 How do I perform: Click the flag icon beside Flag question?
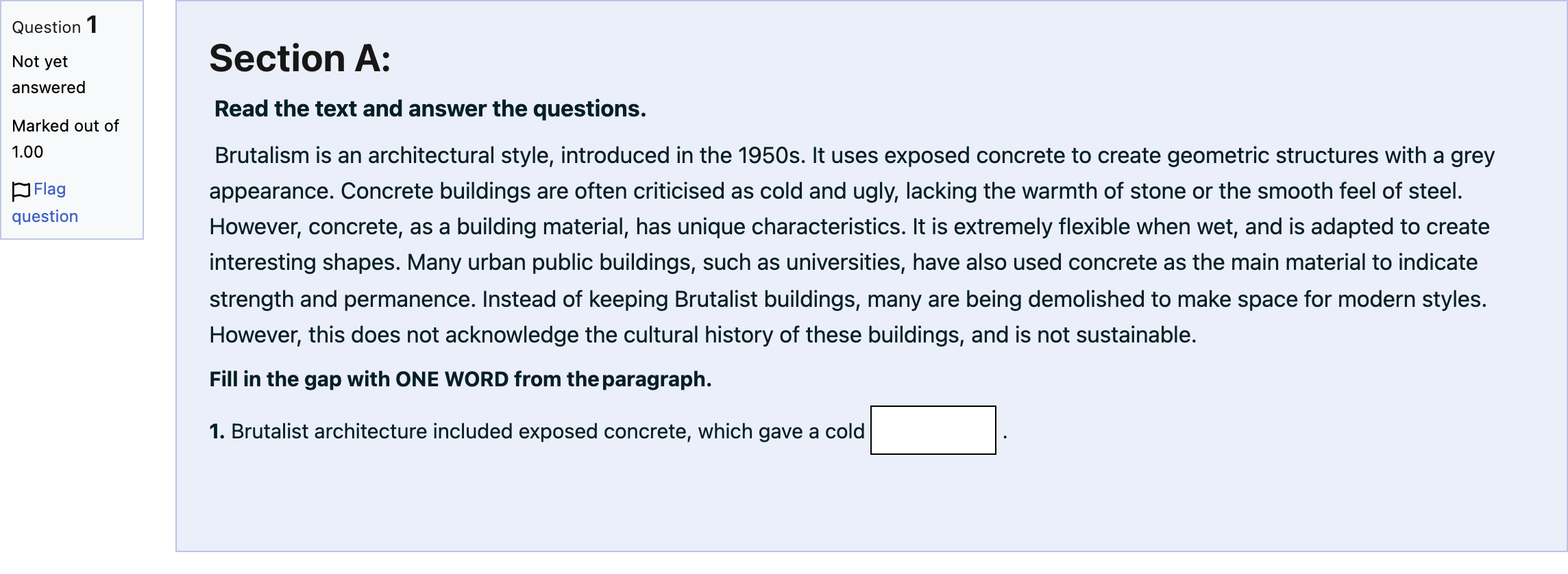tap(21, 191)
